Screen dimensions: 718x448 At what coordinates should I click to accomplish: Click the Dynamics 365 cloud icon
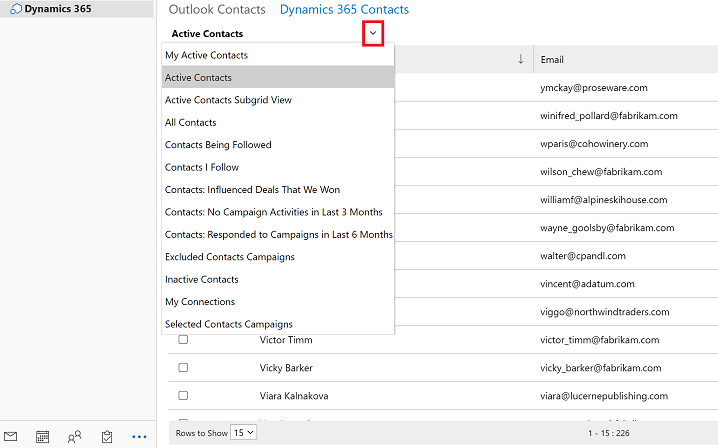point(16,9)
